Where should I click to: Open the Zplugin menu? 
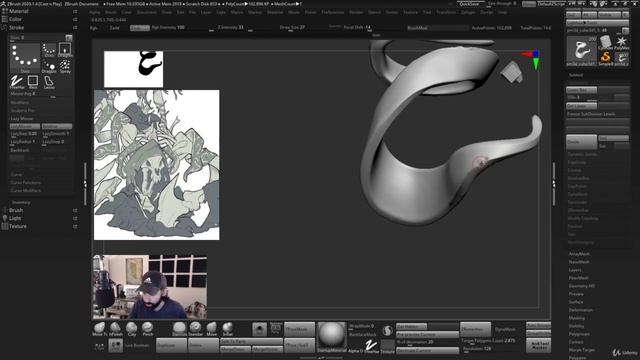coord(468,12)
